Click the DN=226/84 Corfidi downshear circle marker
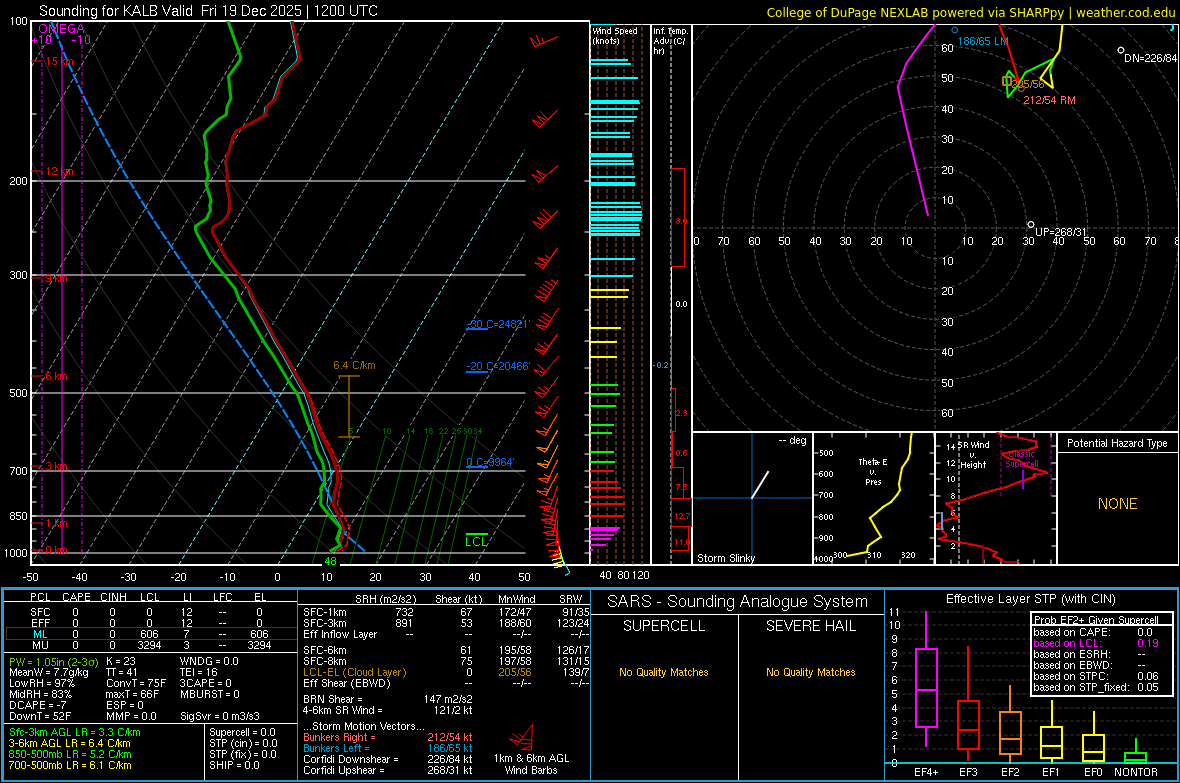1180x783 pixels. point(1121,50)
